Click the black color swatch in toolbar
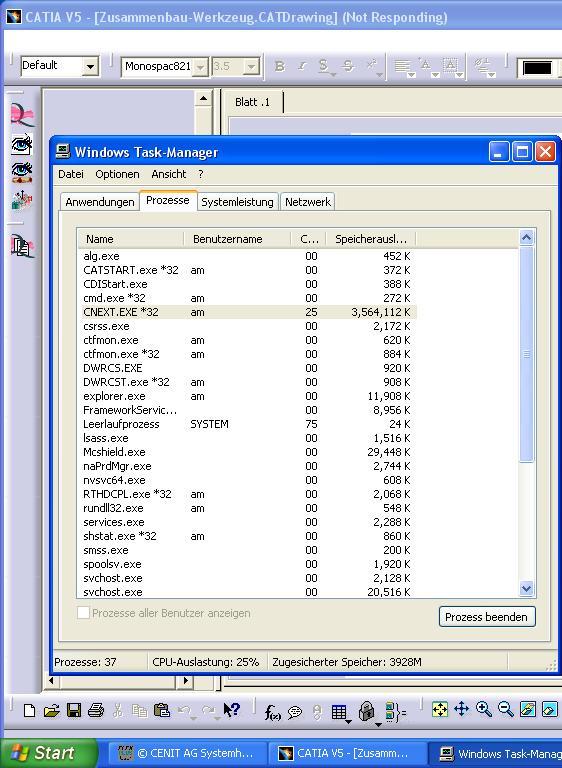The image size is (562, 768). [537, 68]
